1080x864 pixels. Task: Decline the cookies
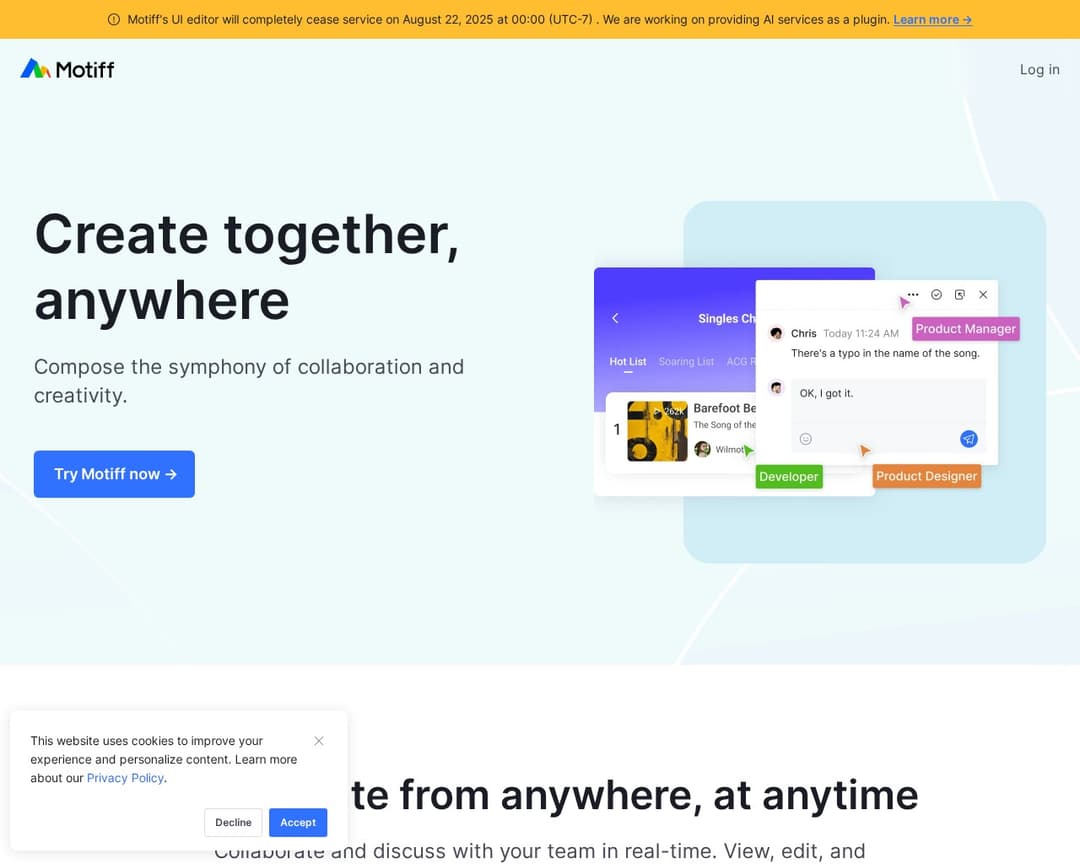[x=233, y=822]
